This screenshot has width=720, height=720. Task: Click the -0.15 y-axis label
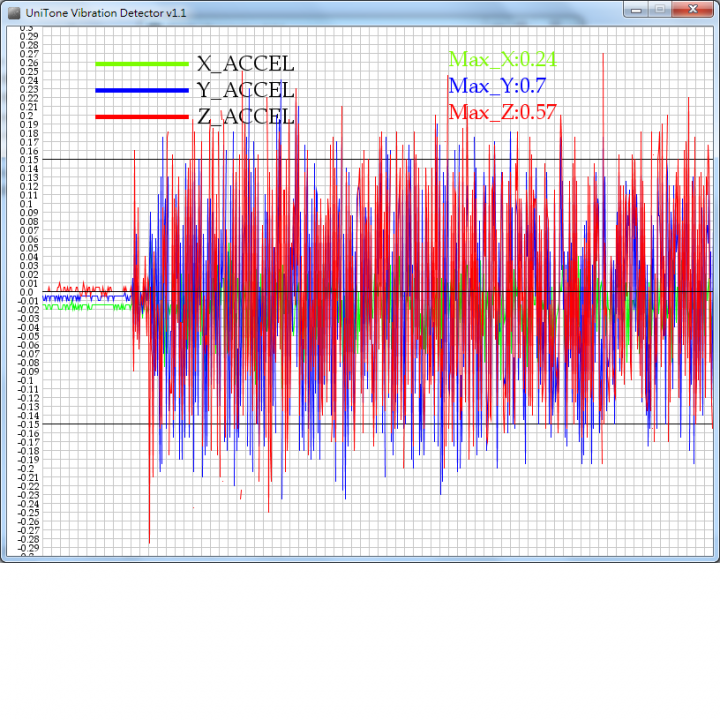coord(28,425)
